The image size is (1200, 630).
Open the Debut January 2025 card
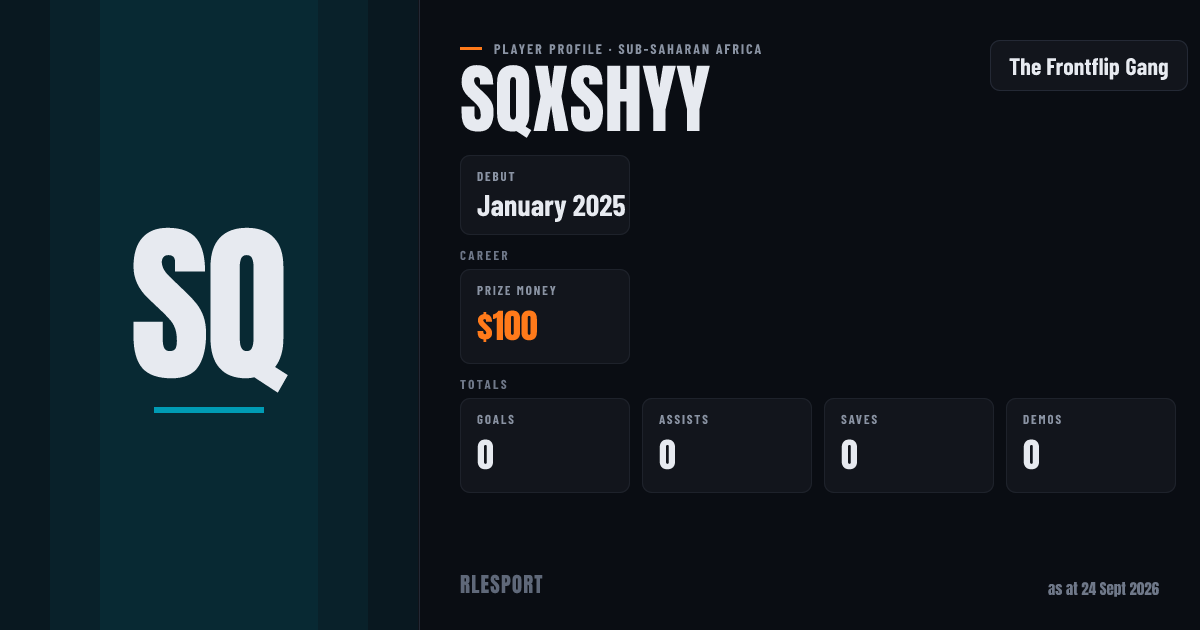tap(545, 195)
